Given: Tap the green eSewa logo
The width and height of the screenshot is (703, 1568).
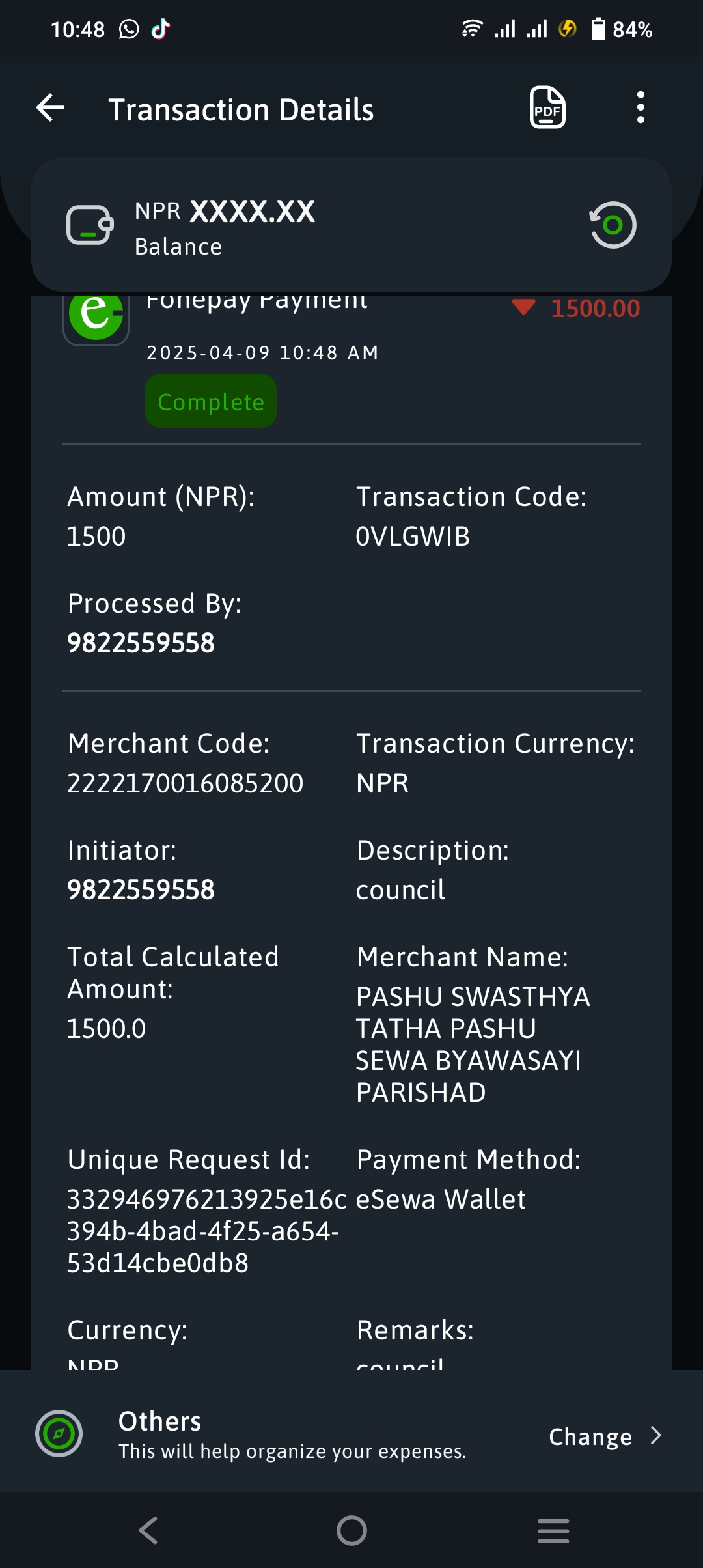Looking at the screenshot, I should point(96,317).
